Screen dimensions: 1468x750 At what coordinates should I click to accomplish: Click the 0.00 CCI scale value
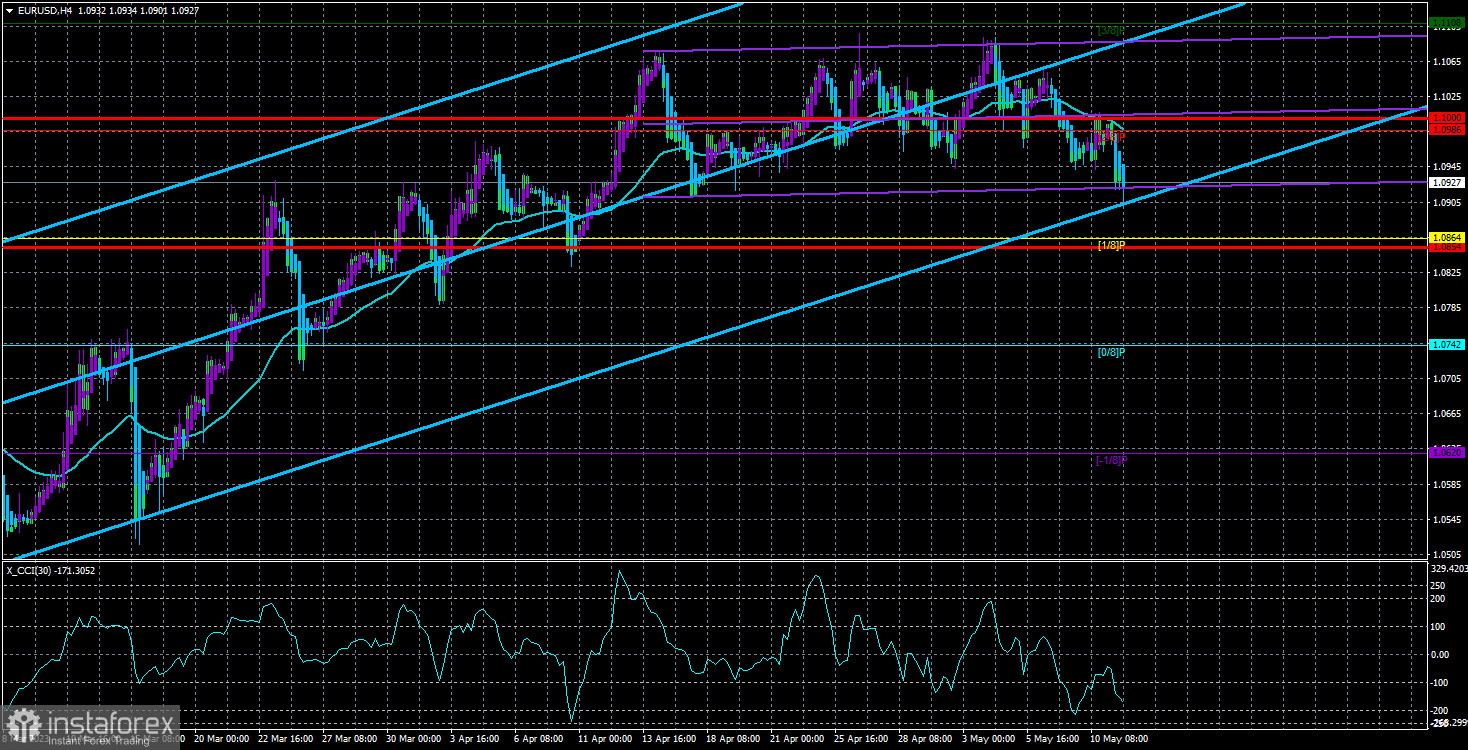click(x=1441, y=655)
